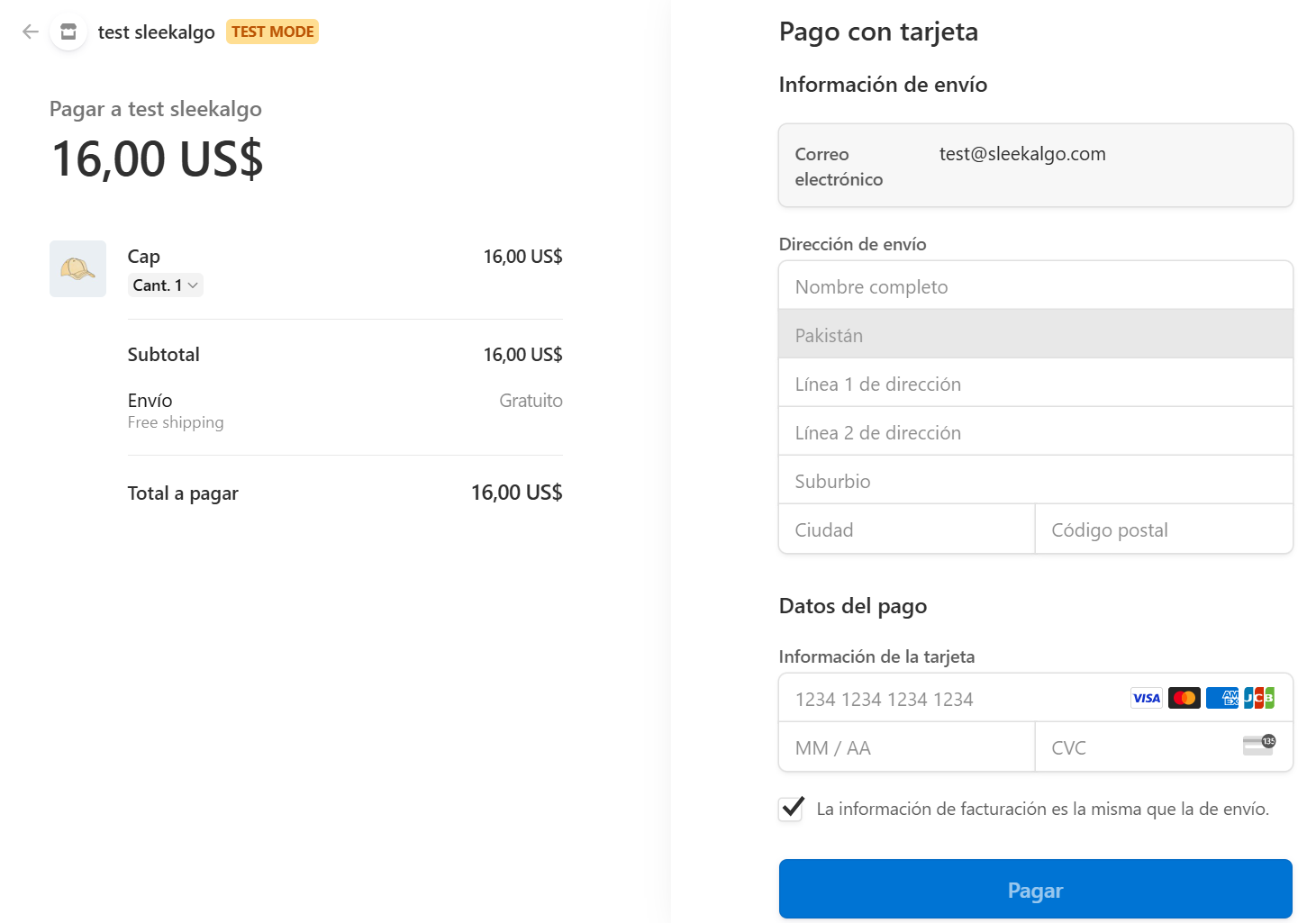This screenshot has height=923, width=1316.
Task: Focus the Ciudad input field
Action: pos(906,529)
